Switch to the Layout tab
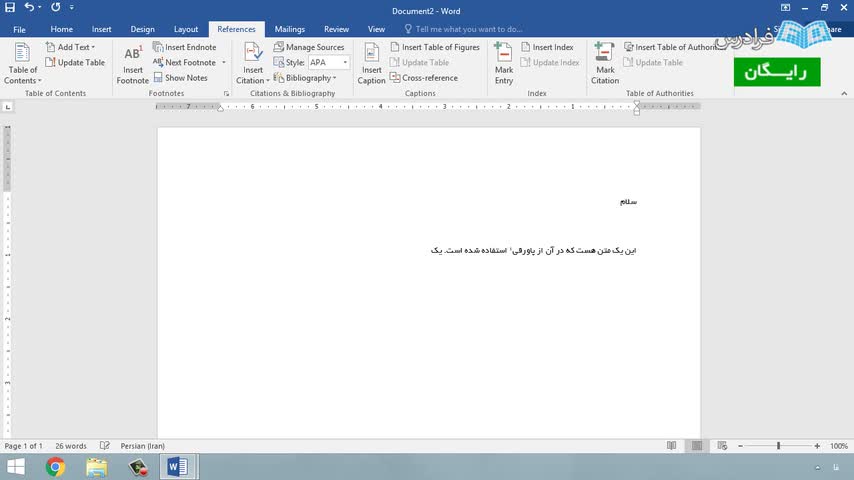Image resolution: width=854 pixels, height=480 pixels. pos(186,29)
